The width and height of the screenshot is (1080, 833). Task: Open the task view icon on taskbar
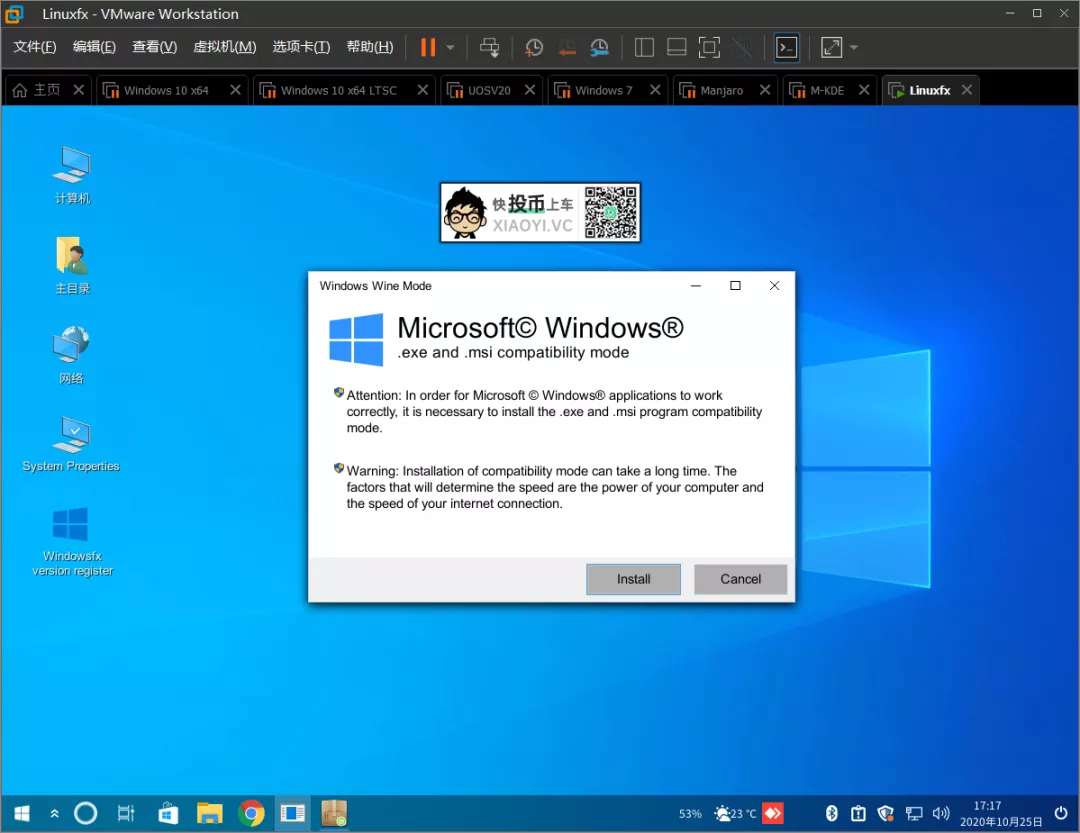pyautogui.click(x=125, y=814)
